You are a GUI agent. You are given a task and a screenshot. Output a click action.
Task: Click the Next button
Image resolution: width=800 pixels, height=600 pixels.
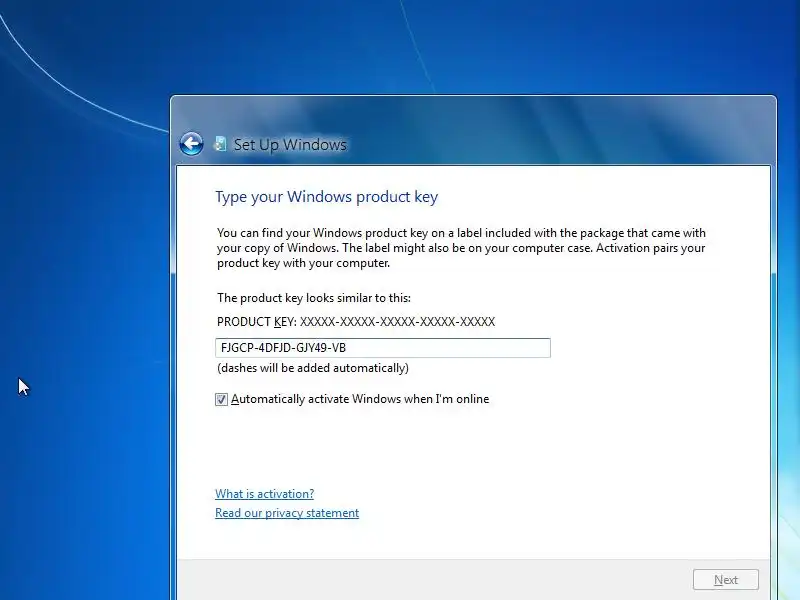click(x=726, y=580)
